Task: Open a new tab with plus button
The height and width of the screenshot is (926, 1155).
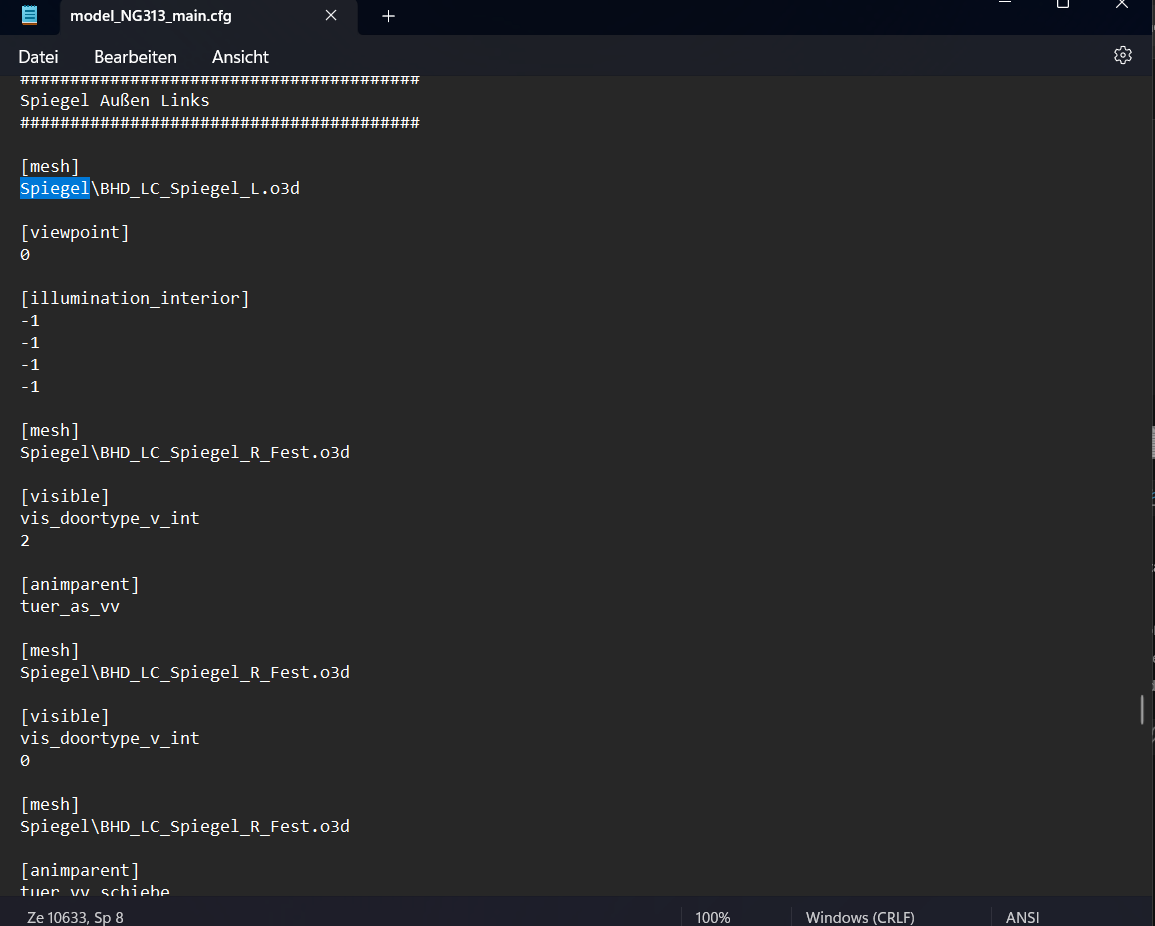Action: (x=389, y=16)
